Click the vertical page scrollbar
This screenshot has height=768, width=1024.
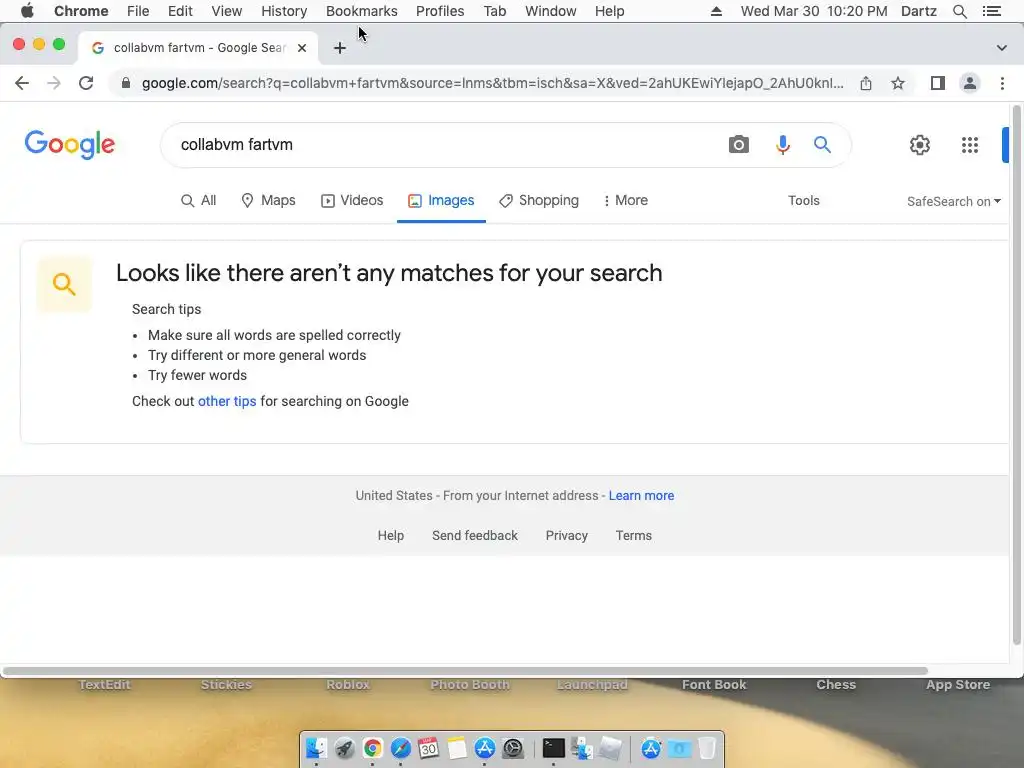tap(1016, 376)
